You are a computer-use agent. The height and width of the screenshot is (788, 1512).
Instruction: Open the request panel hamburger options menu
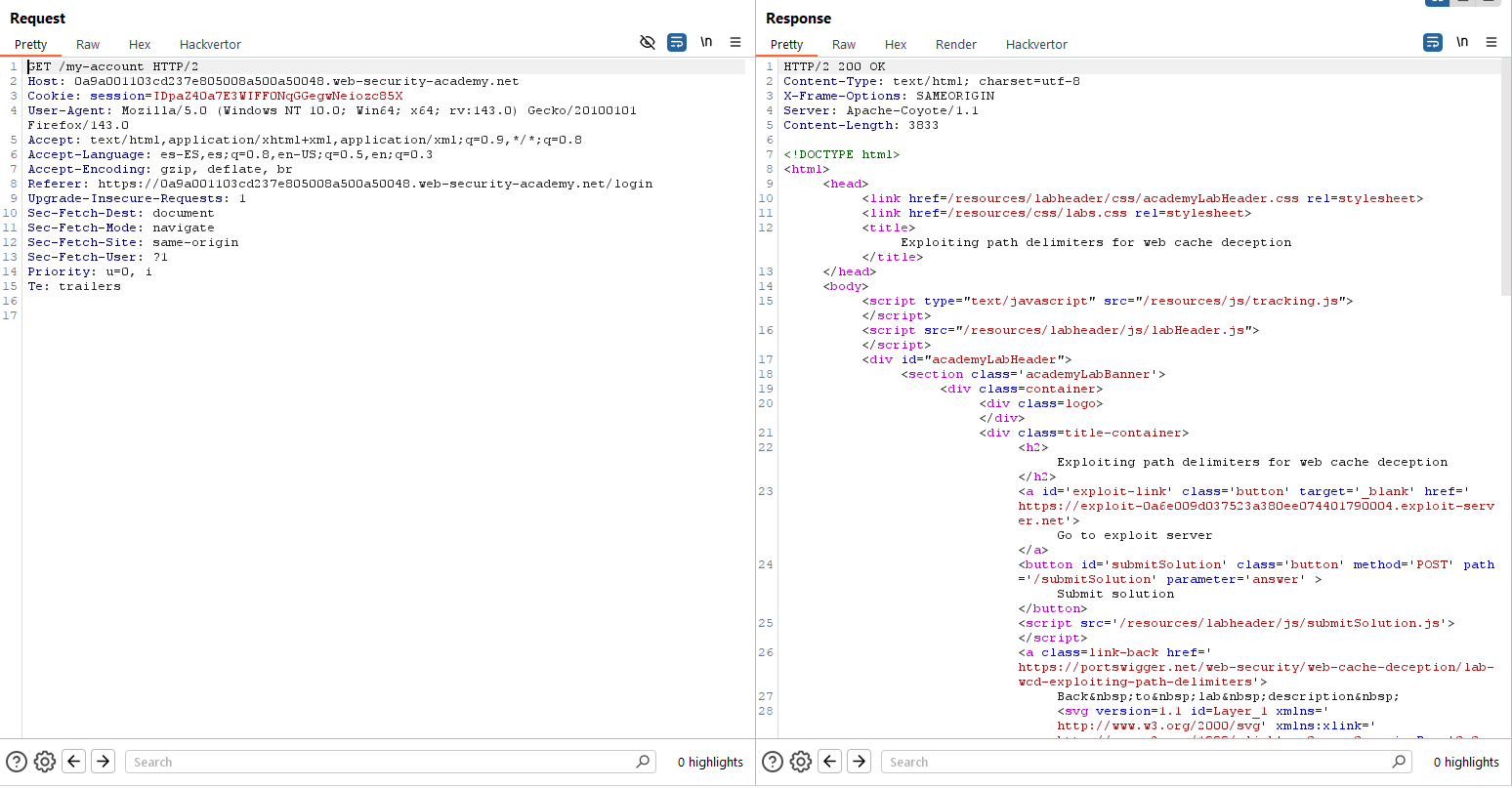click(x=735, y=42)
